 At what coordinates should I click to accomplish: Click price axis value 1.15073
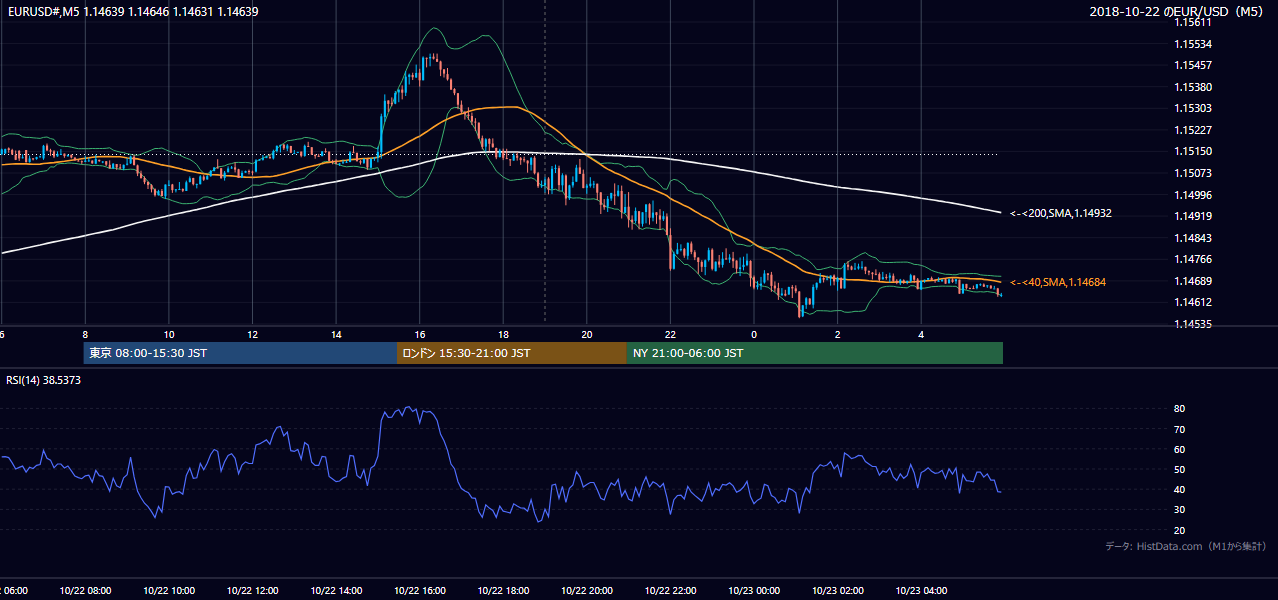coord(1193,173)
